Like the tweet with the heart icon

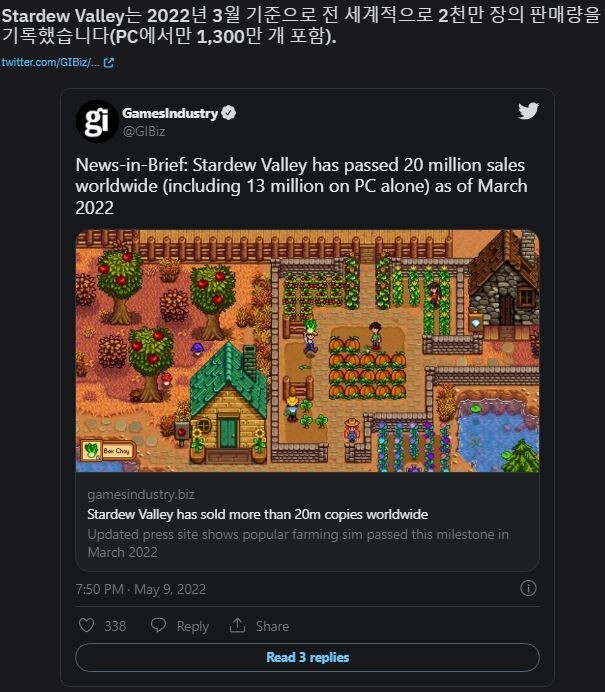click(85, 625)
